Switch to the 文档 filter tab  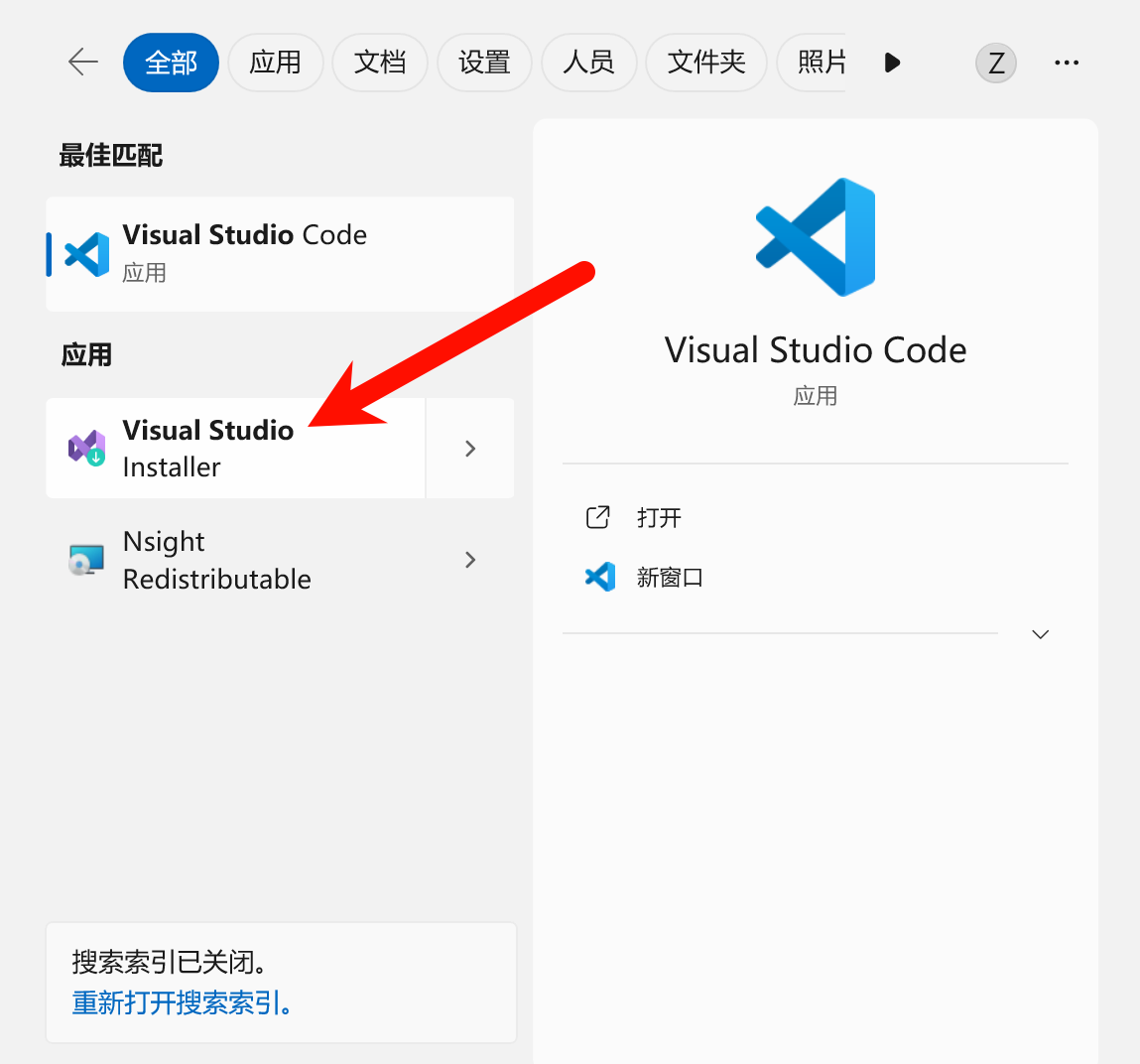pos(380,63)
